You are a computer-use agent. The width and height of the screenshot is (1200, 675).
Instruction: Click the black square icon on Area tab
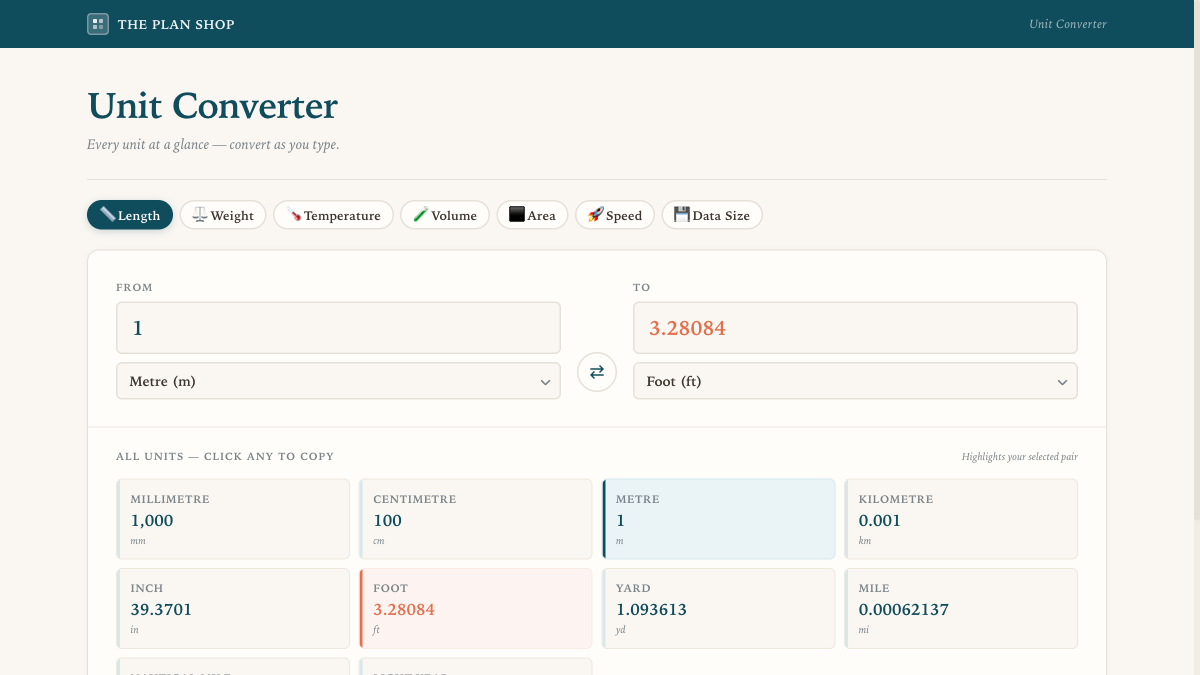[x=517, y=214]
